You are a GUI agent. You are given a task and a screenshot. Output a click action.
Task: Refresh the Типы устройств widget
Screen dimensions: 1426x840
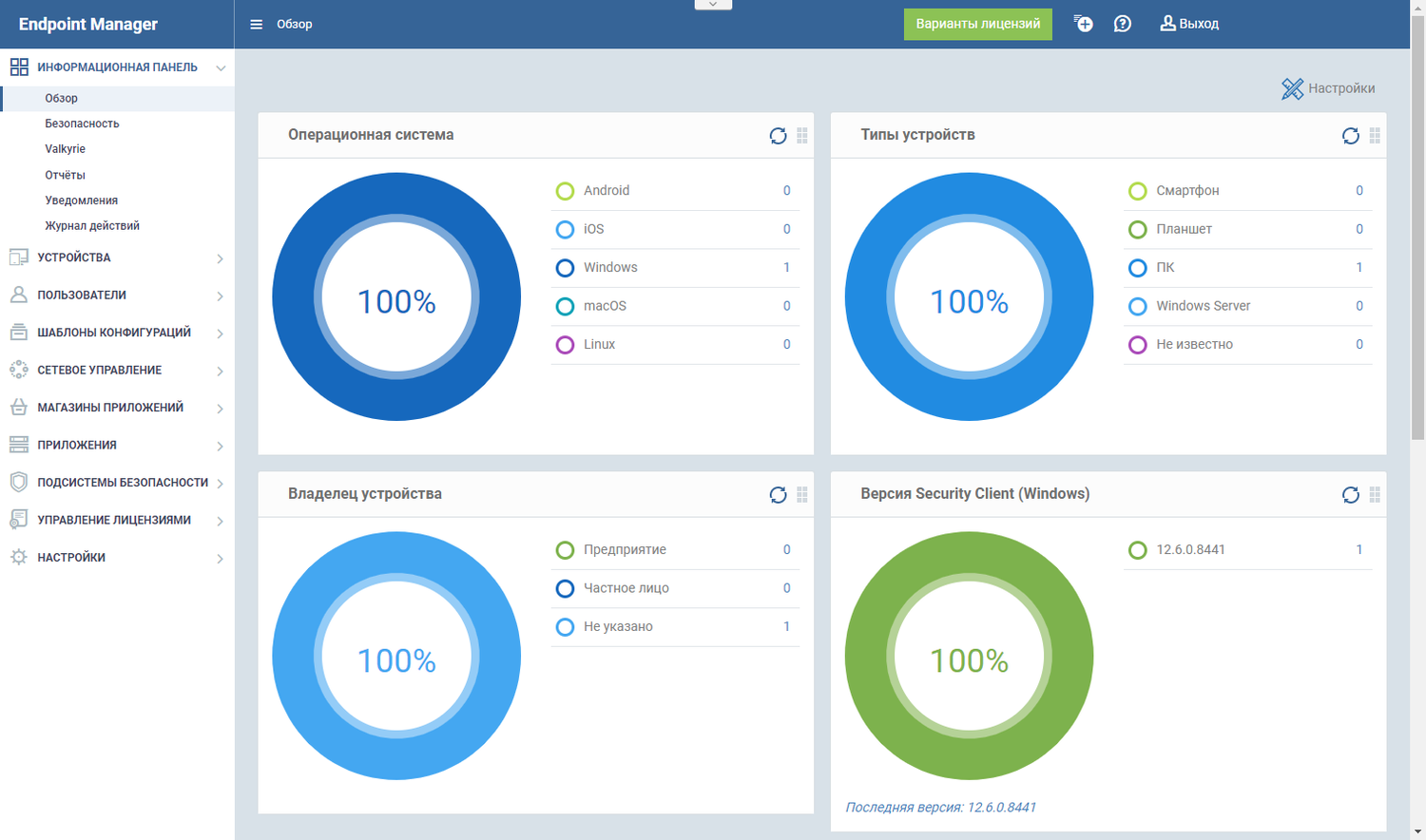coord(1350,136)
